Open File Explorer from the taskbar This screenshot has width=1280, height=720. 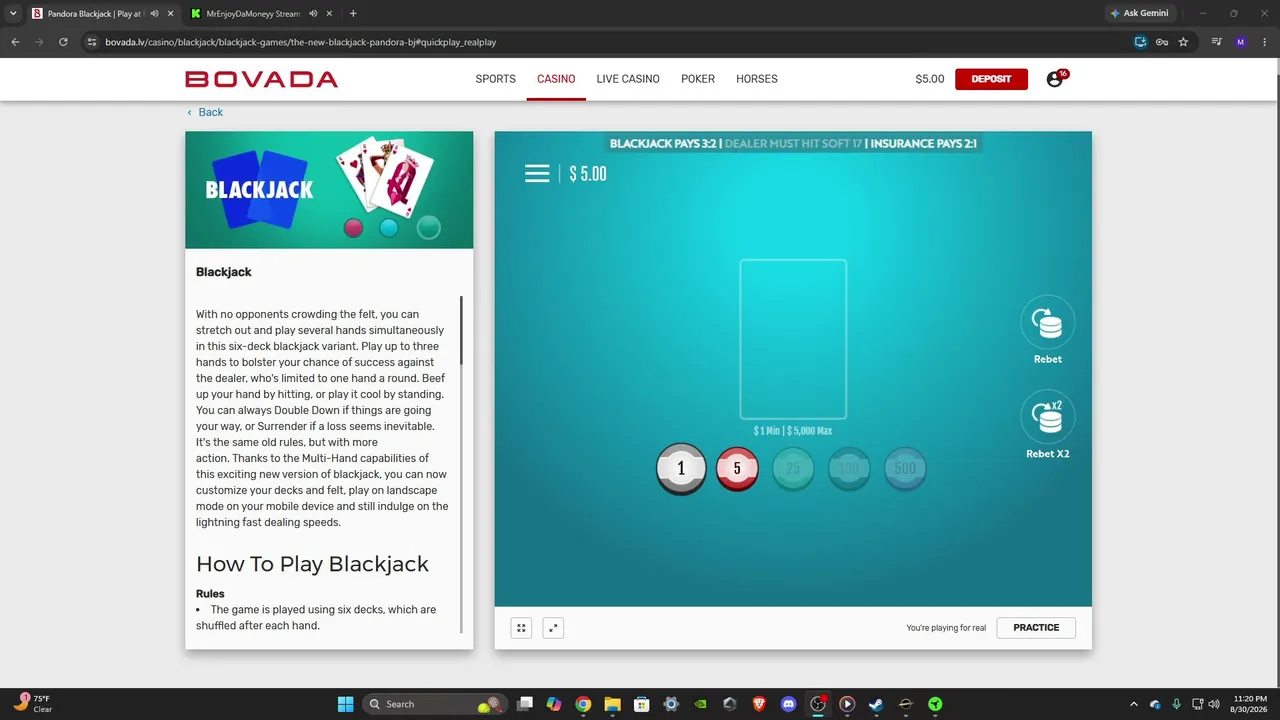(612, 704)
